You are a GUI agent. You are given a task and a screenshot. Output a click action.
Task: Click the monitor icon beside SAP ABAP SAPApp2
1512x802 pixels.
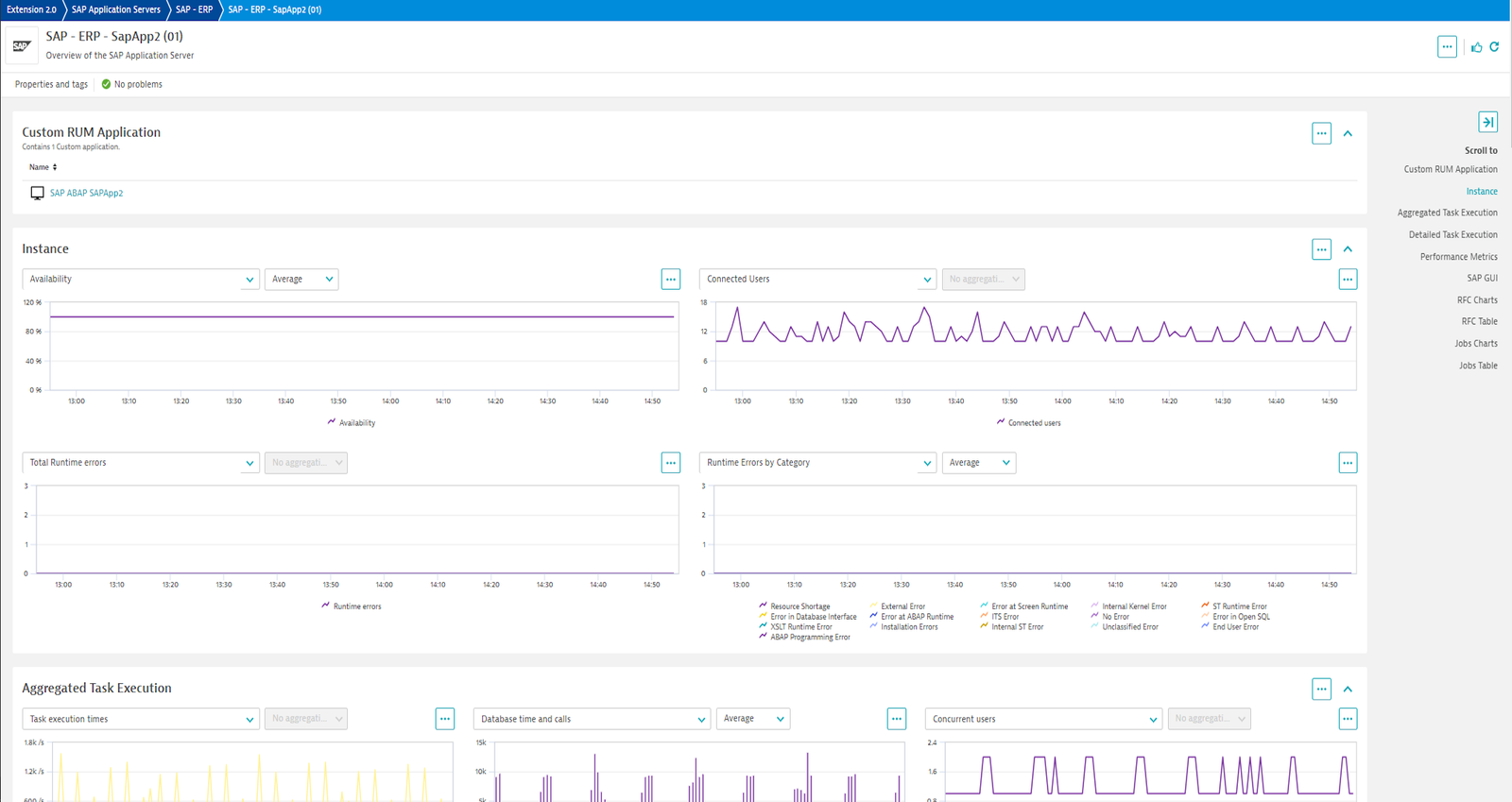coord(38,193)
